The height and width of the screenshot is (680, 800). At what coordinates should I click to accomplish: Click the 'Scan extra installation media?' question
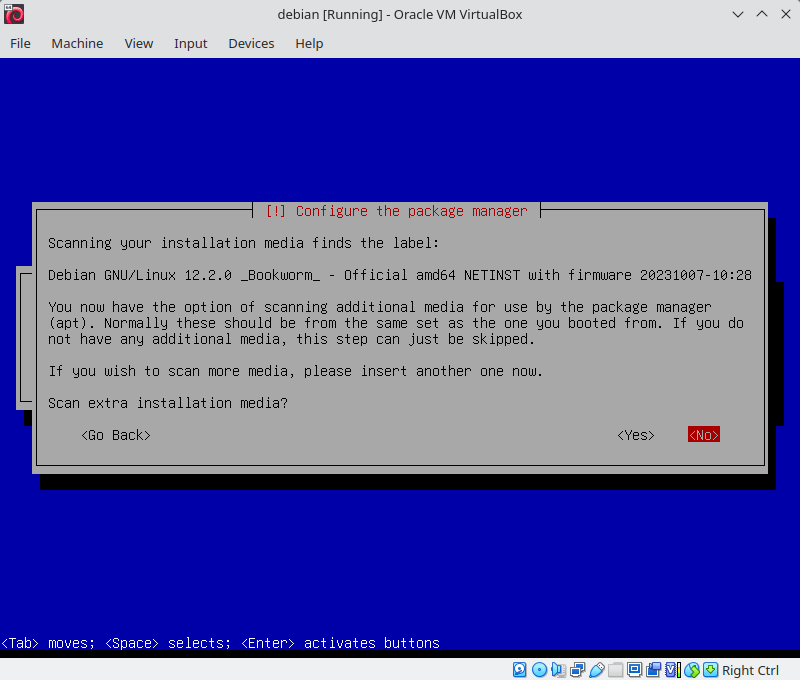coord(168,404)
